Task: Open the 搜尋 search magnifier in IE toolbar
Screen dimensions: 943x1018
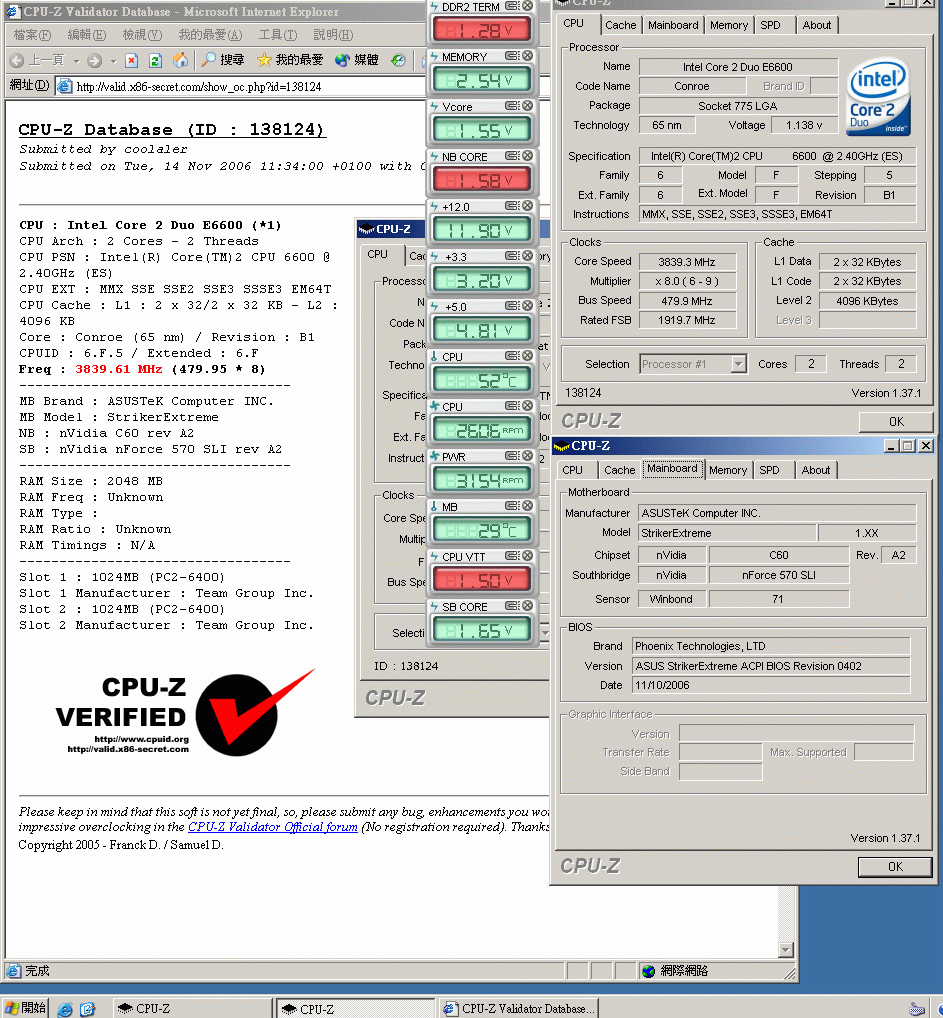Action: pos(223,60)
